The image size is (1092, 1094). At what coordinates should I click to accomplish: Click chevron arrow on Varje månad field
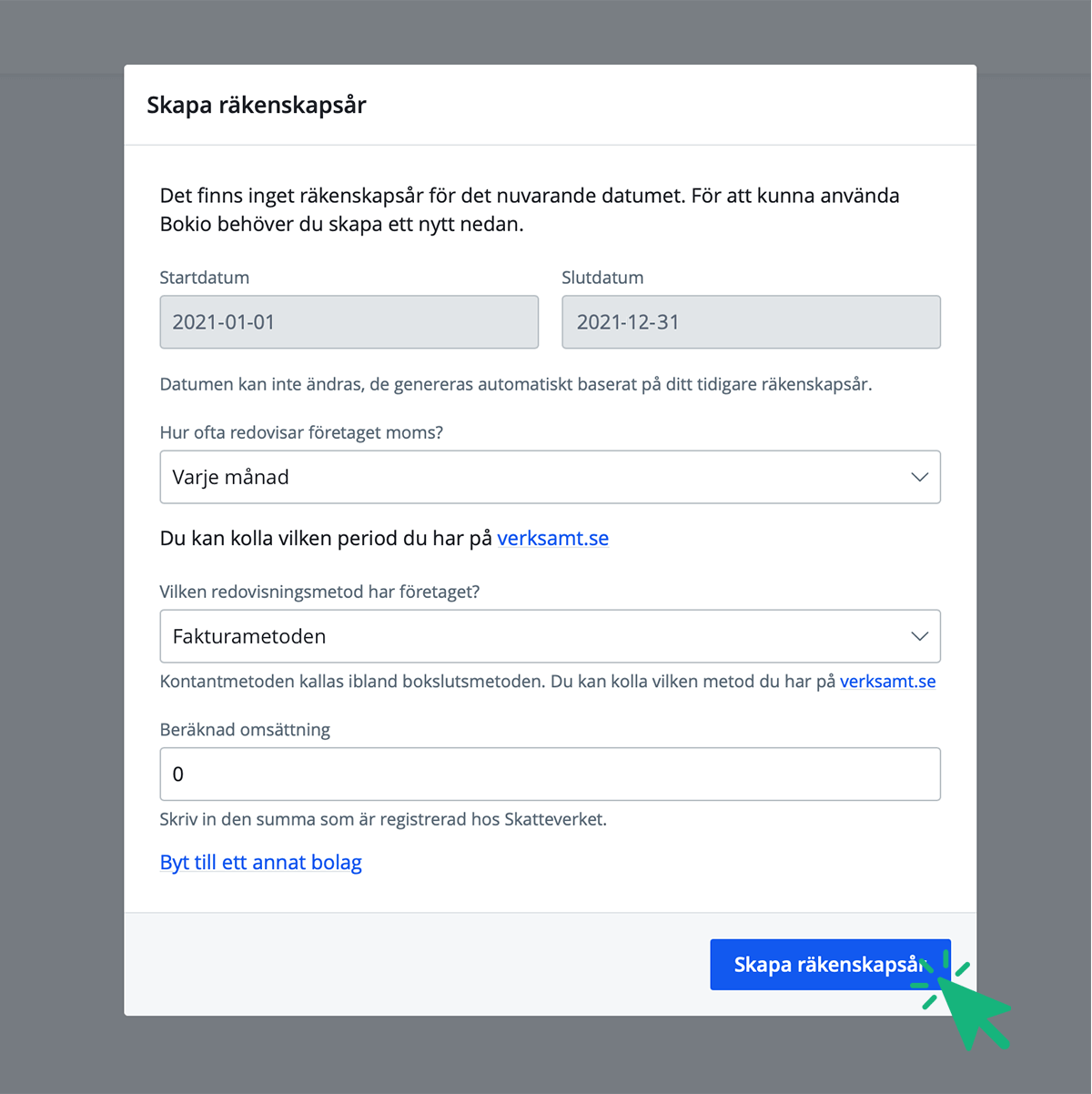[919, 477]
